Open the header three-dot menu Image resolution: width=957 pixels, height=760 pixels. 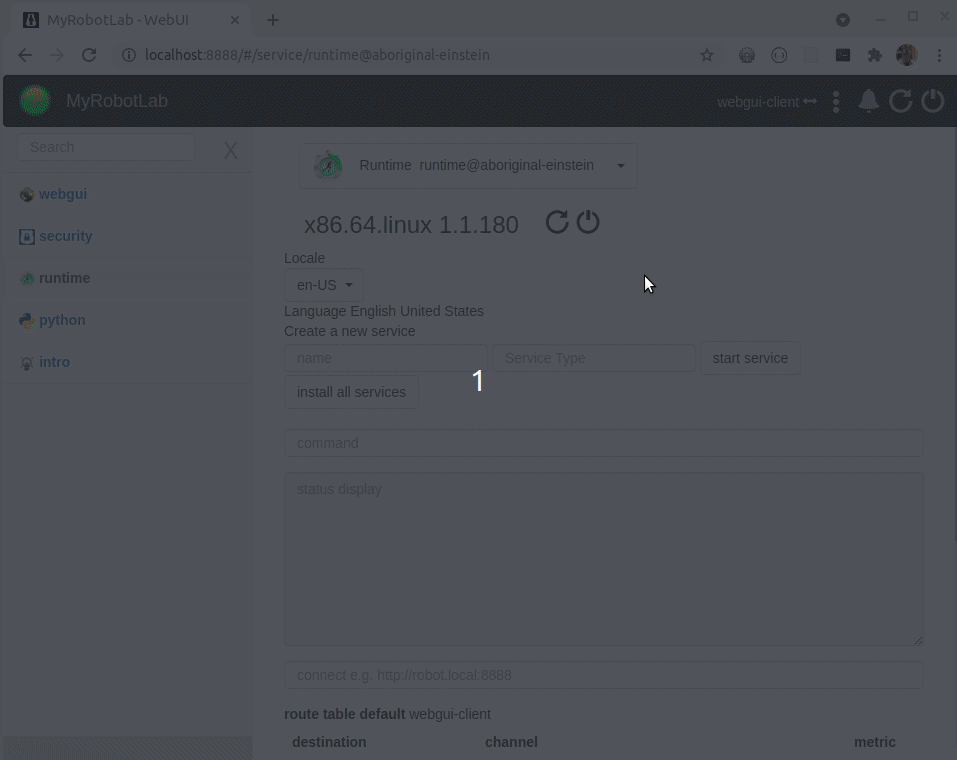point(836,102)
